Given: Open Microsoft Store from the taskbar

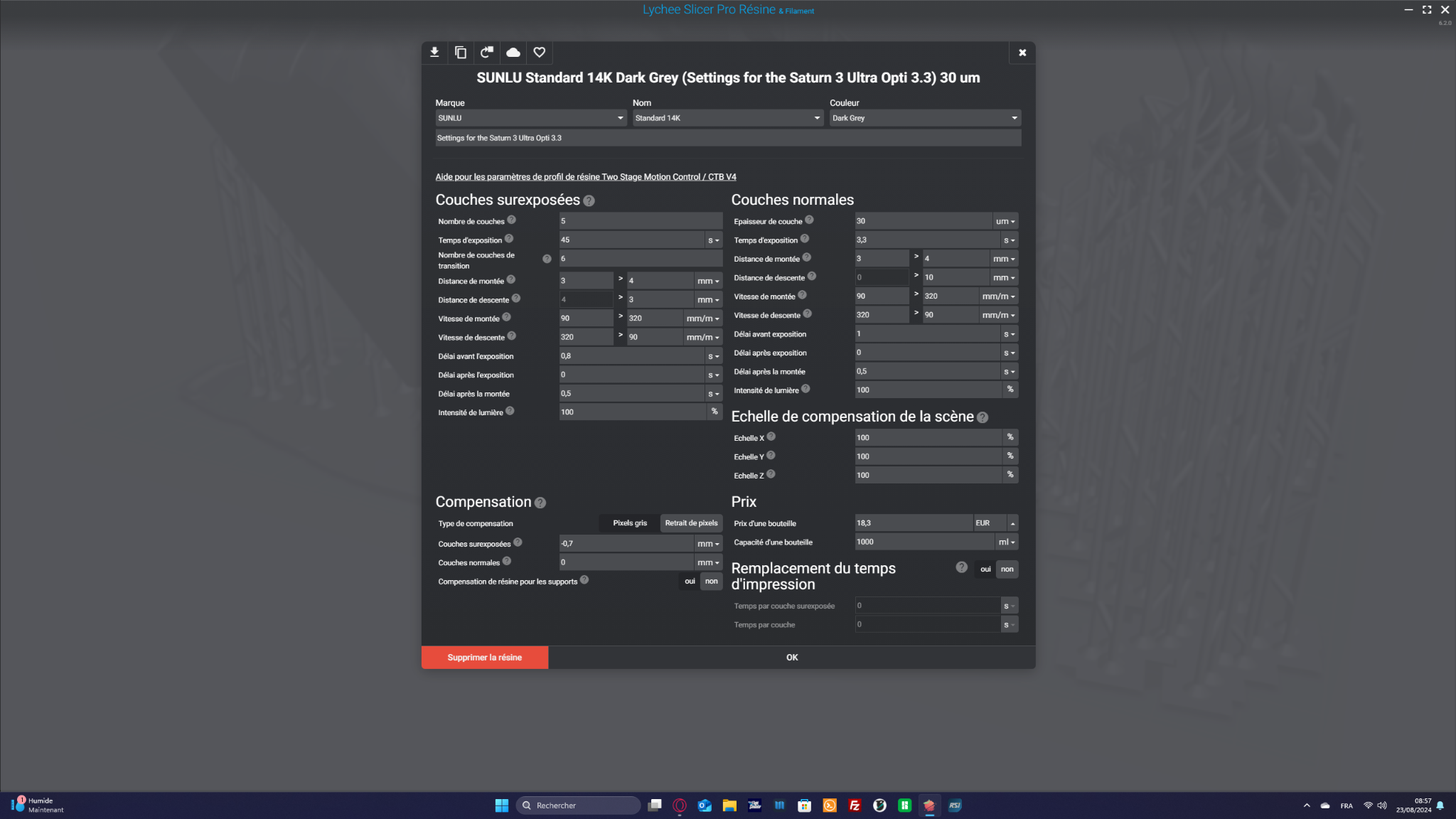Looking at the screenshot, I should point(804,805).
